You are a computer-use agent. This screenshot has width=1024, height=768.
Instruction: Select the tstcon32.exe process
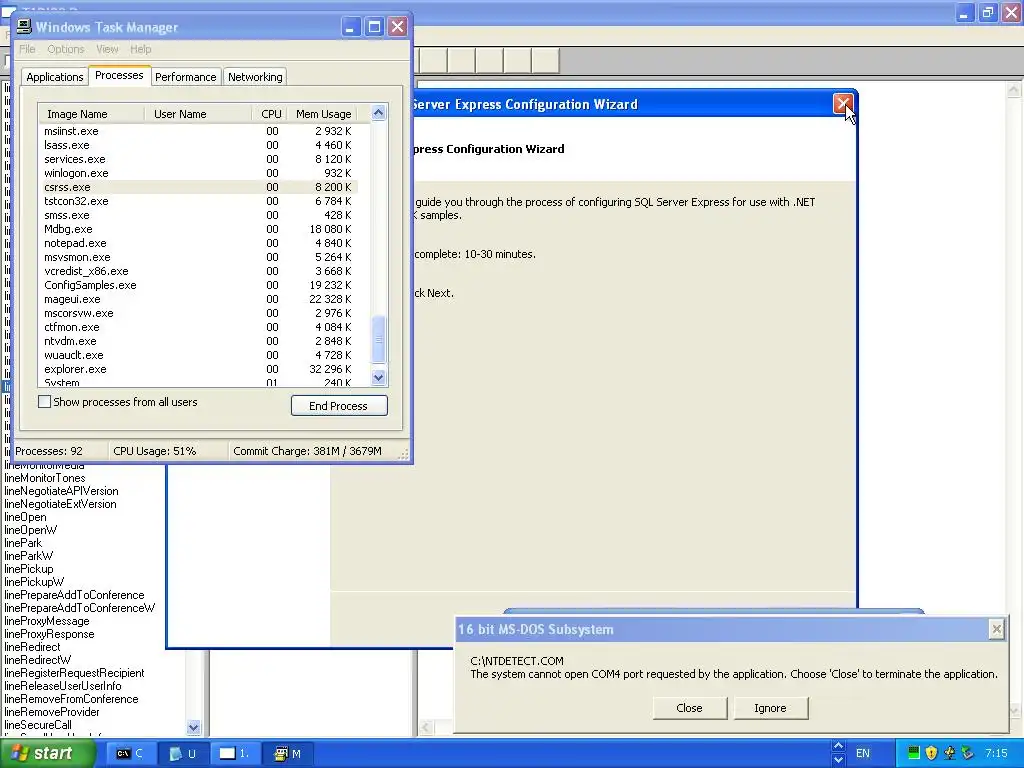198,201
